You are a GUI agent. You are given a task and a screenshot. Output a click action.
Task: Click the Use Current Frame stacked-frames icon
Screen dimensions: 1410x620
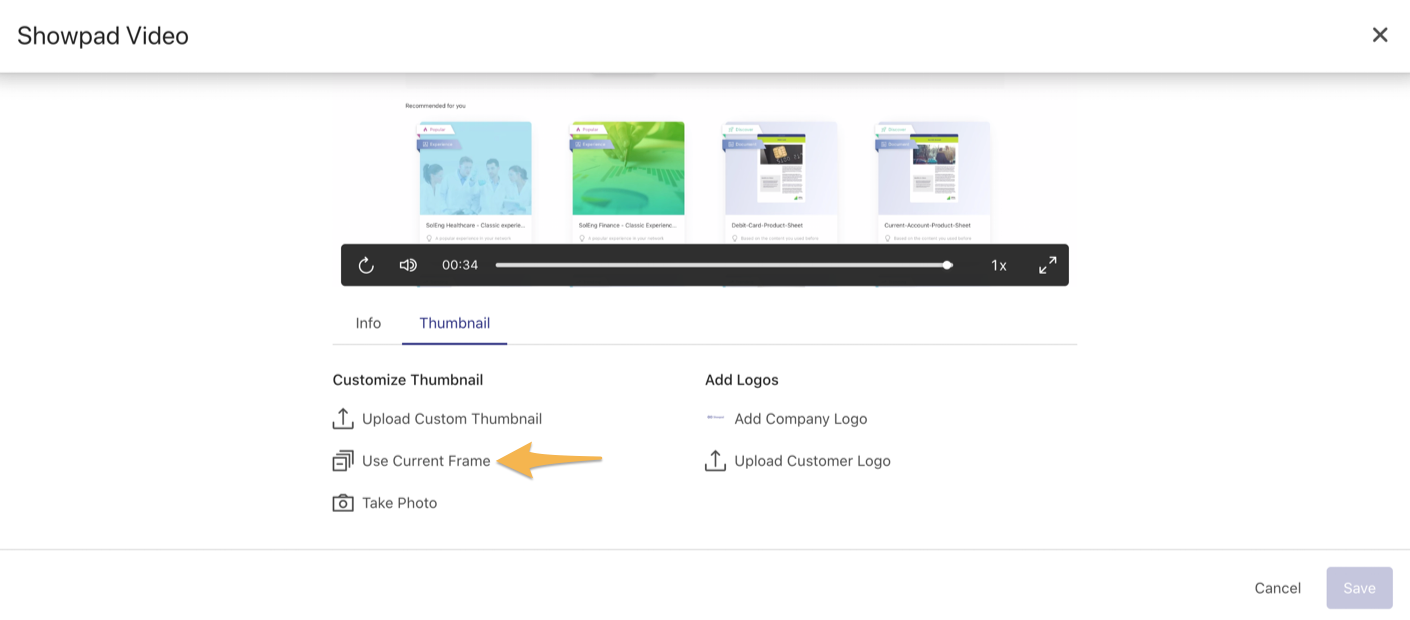coord(343,461)
